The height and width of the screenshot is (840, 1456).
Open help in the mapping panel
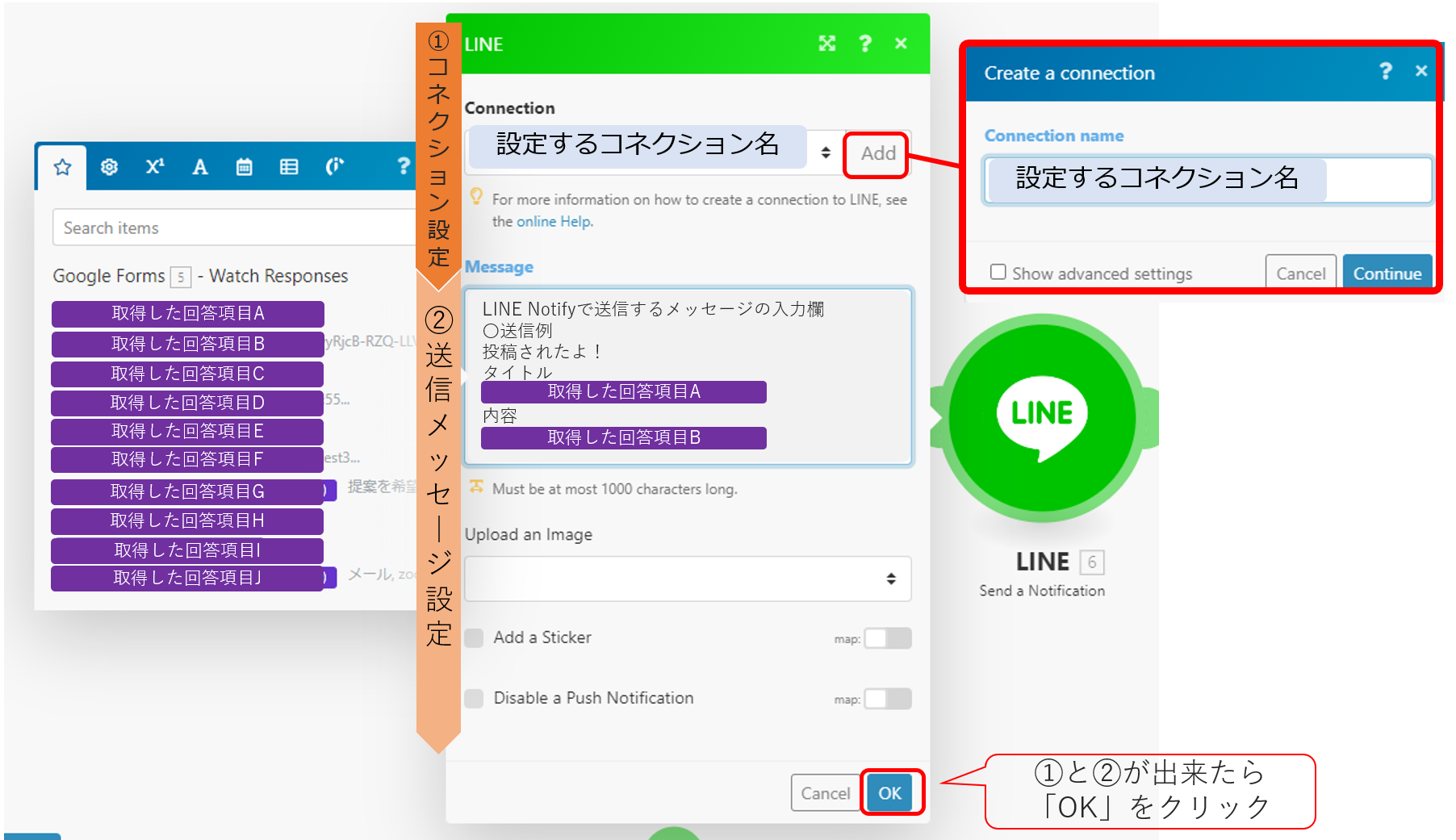click(x=404, y=166)
